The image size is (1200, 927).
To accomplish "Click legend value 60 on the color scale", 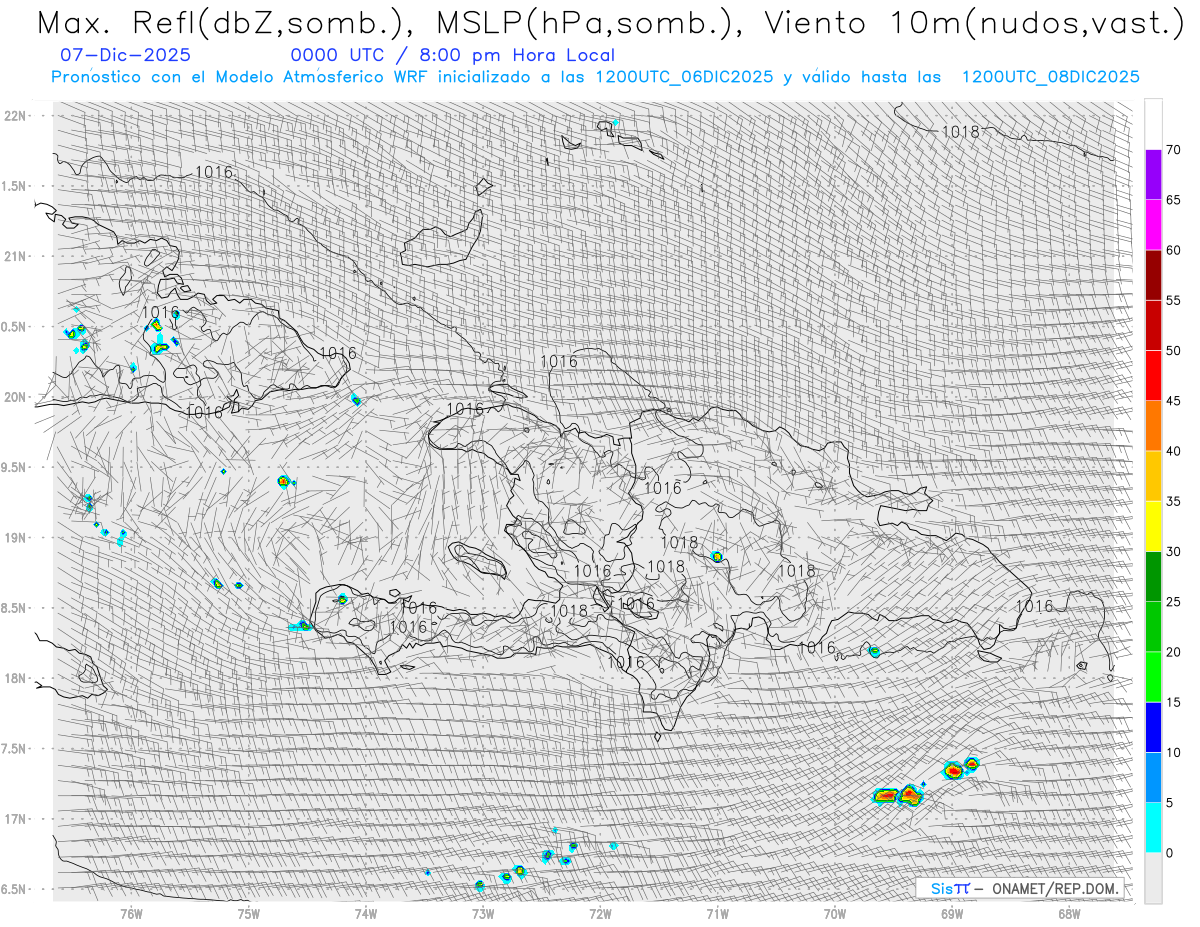I will click(1174, 250).
